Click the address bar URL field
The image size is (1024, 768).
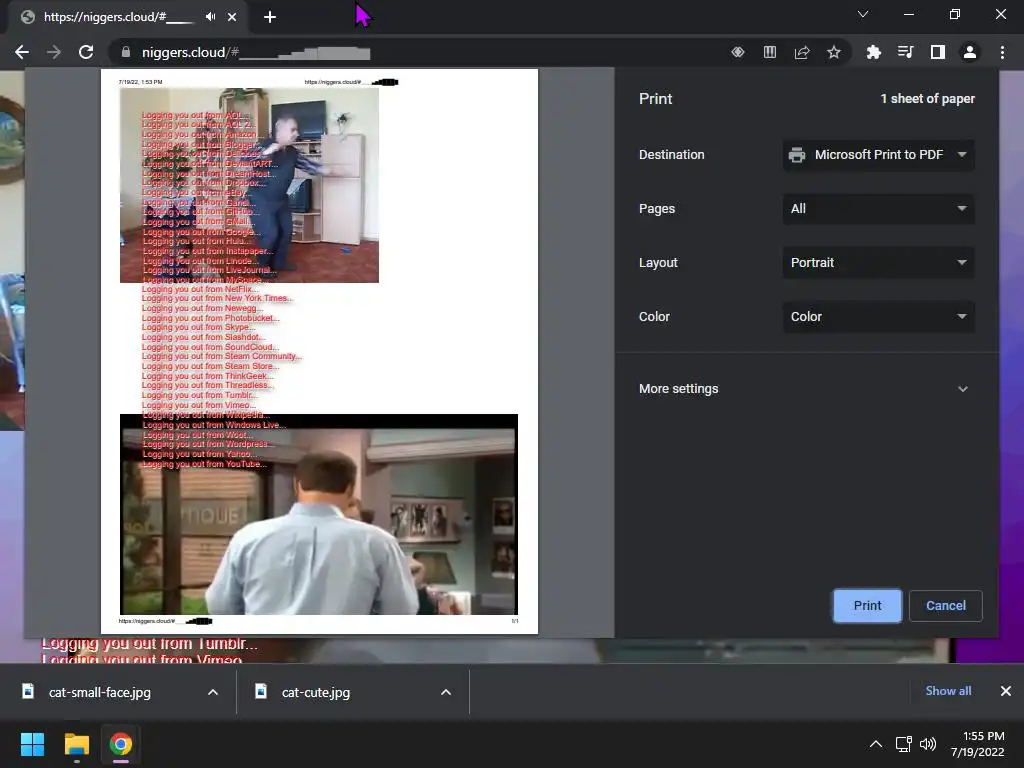[x=418, y=52]
